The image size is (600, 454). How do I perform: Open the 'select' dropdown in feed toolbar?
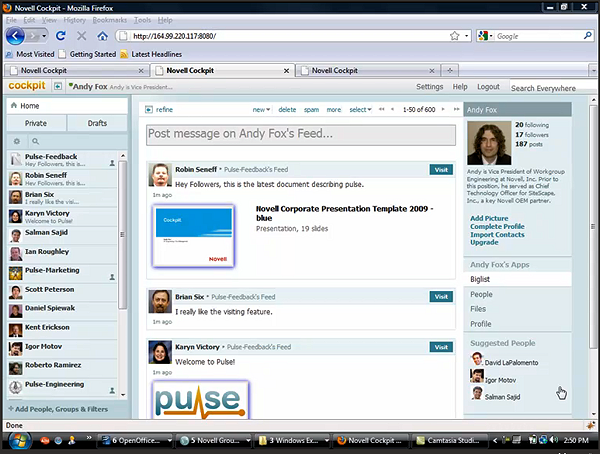click(360, 109)
